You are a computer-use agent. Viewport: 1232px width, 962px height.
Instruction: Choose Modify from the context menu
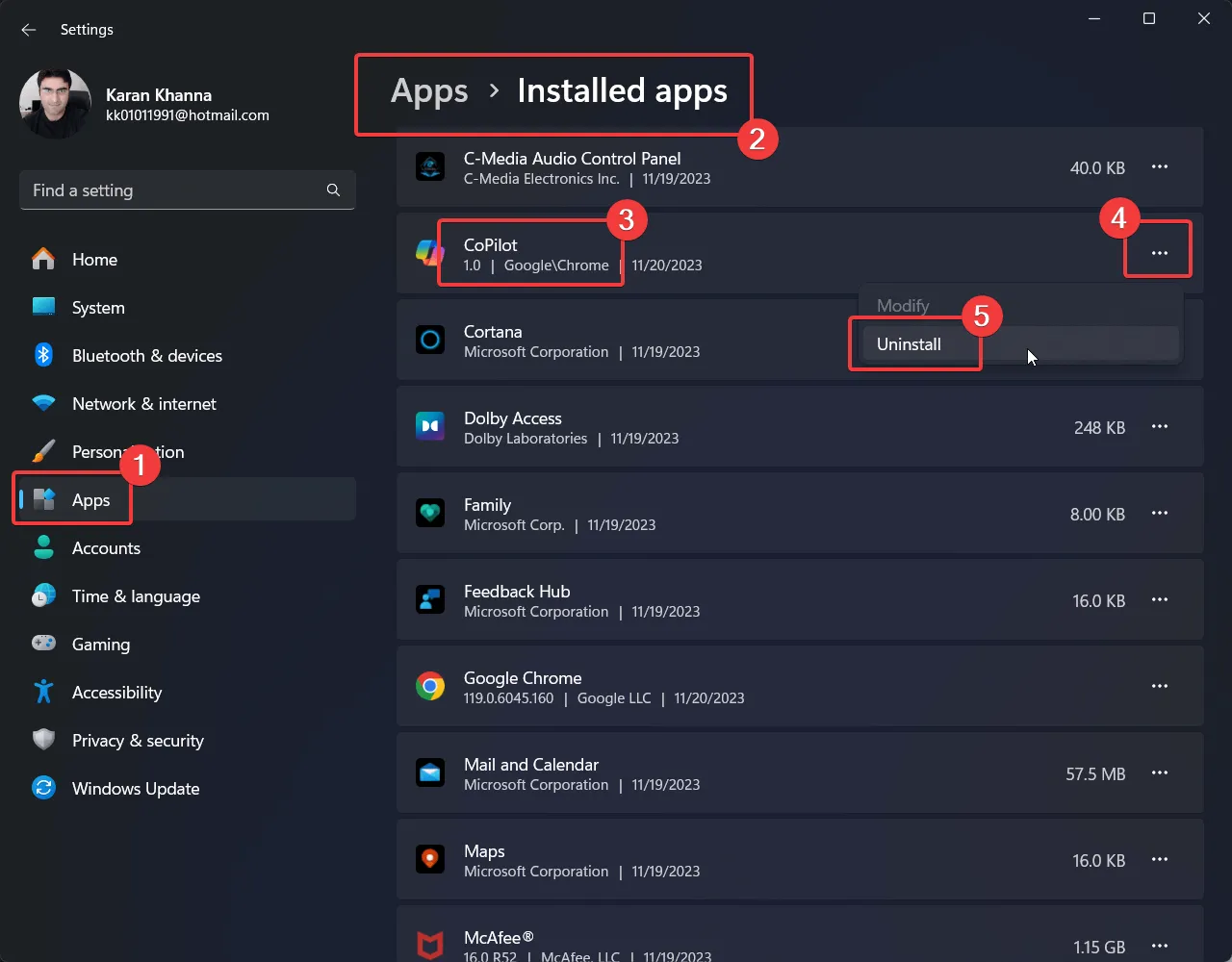point(1020,306)
